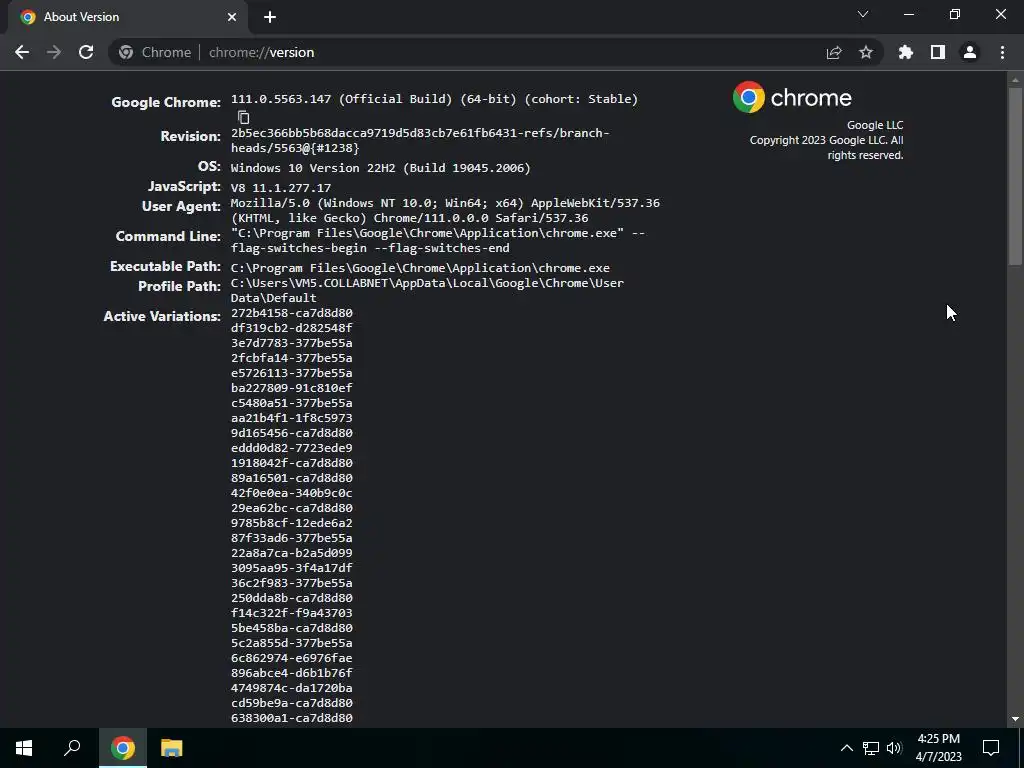This screenshot has width=1024, height=768.
Task: Click the Google Chrome label
Action: click(x=166, y=103)
